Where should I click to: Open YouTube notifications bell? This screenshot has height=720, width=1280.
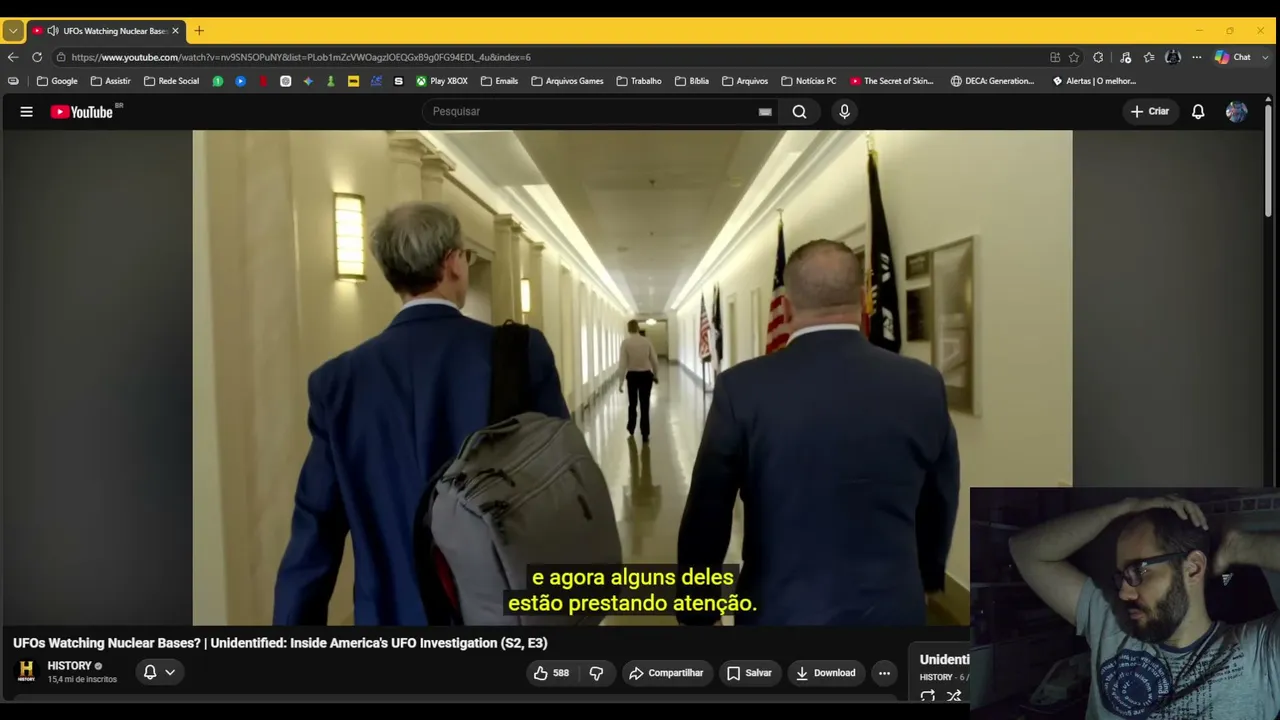[1198, 112]
